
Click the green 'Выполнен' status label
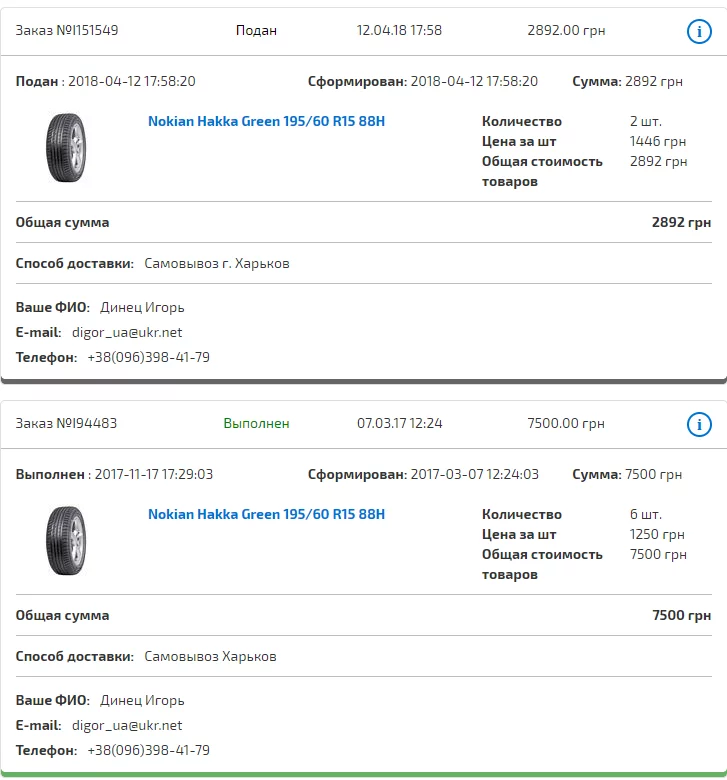pyautogui.click(x=256, y=424)
